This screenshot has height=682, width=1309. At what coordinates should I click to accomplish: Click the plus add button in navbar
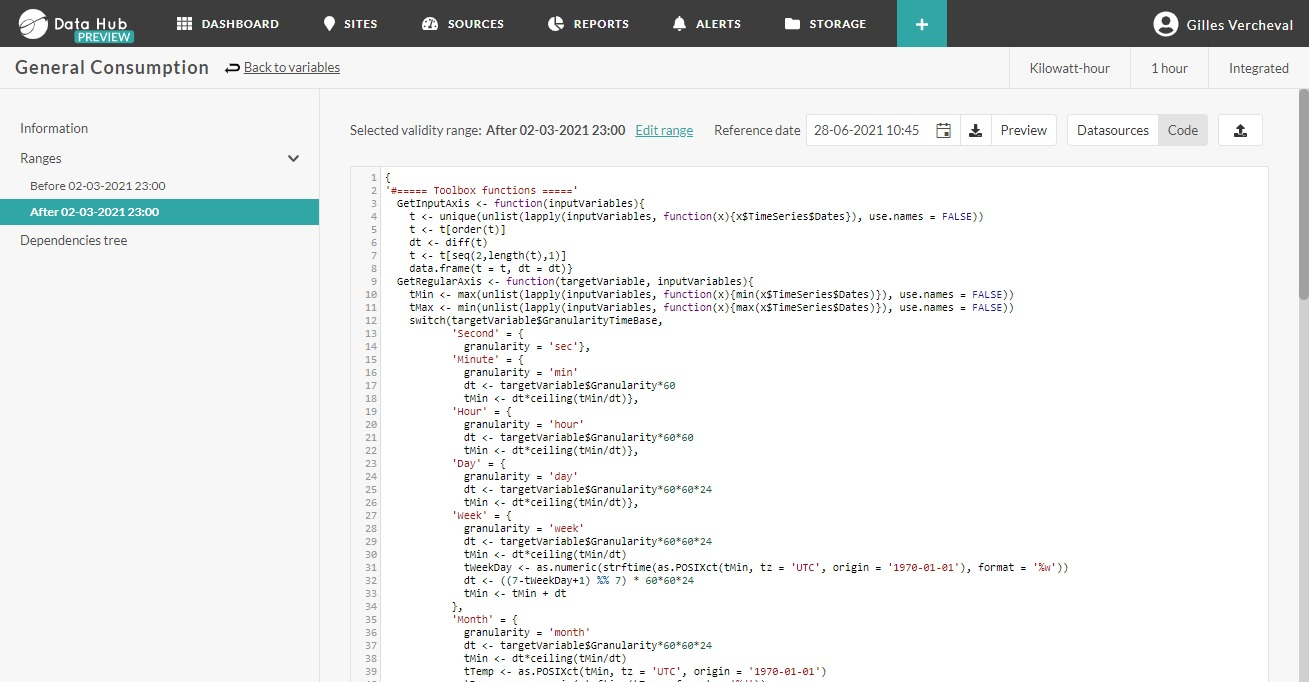[921, 23]
